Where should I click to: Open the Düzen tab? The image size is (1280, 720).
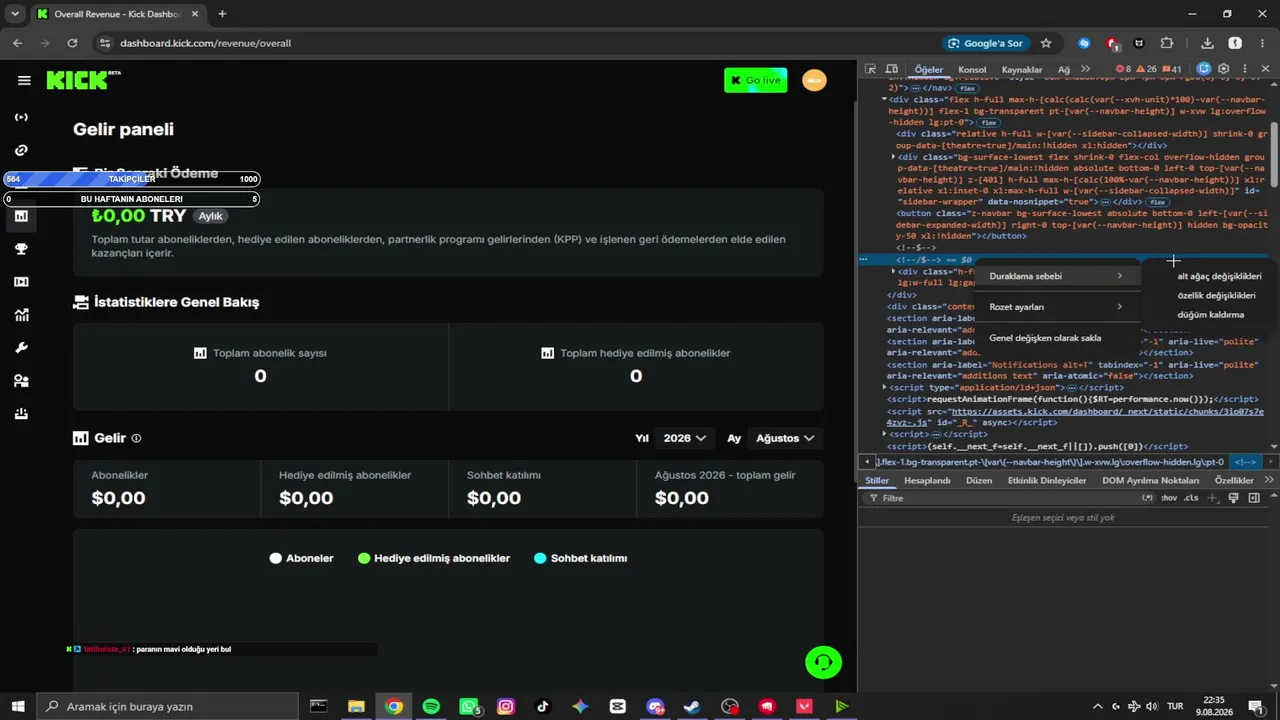(x=979, y=481)
